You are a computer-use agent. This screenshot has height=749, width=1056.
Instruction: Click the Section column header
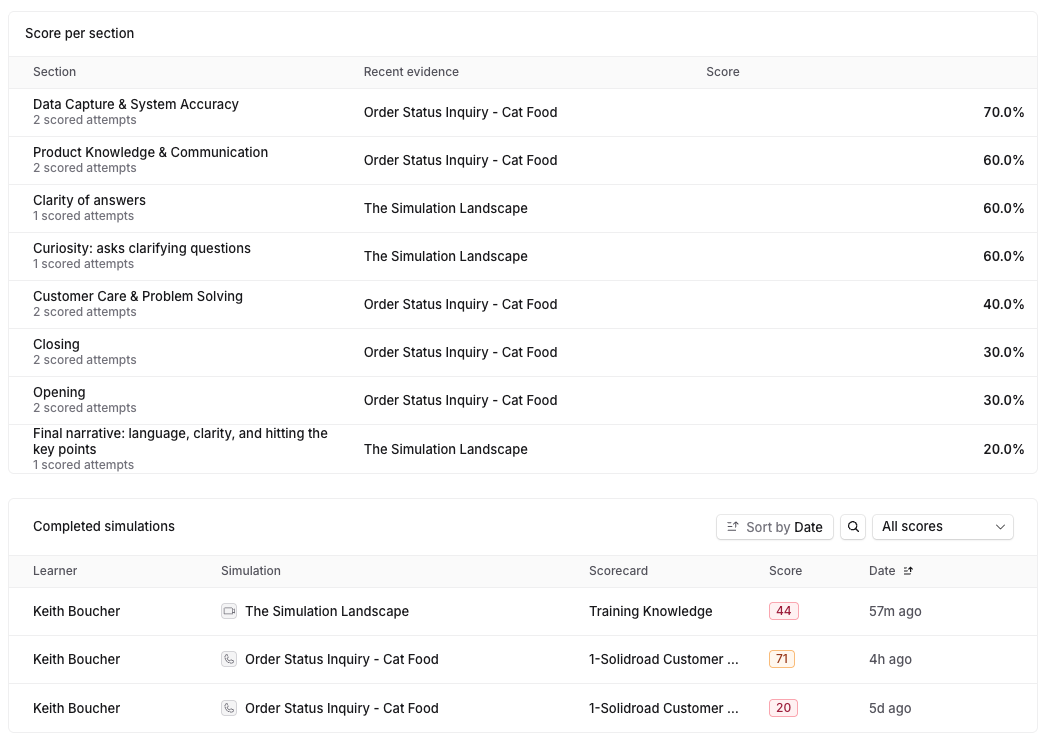click(55, 71)
